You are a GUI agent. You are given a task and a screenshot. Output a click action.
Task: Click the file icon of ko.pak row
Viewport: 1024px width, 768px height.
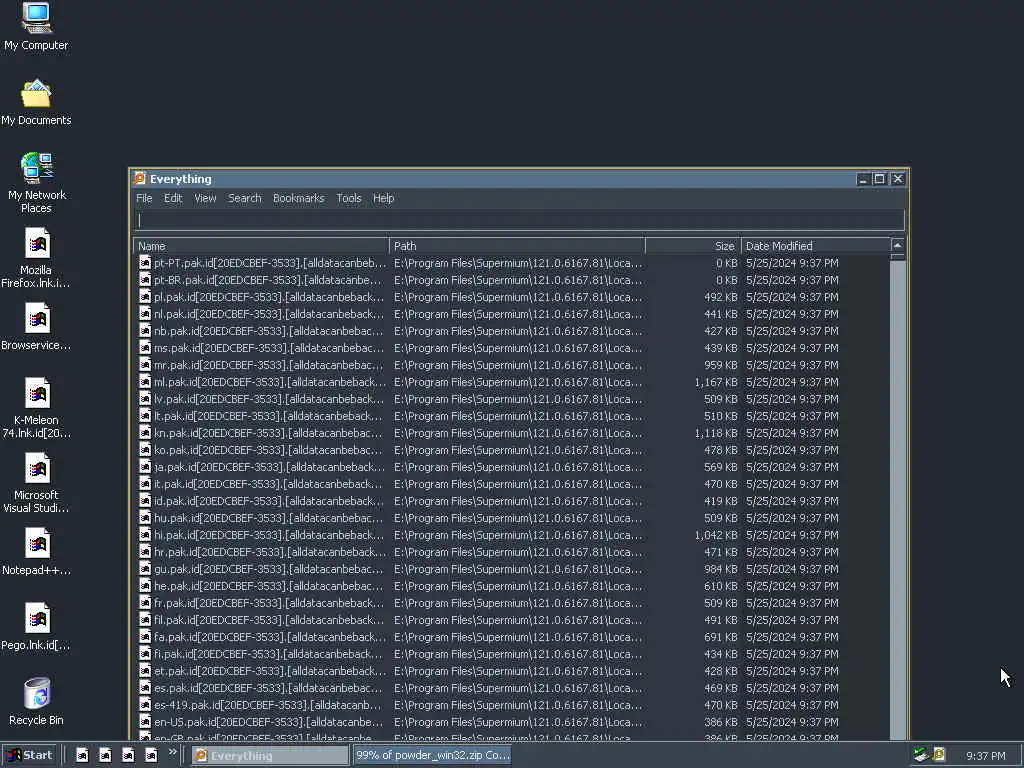click(145, 449)
